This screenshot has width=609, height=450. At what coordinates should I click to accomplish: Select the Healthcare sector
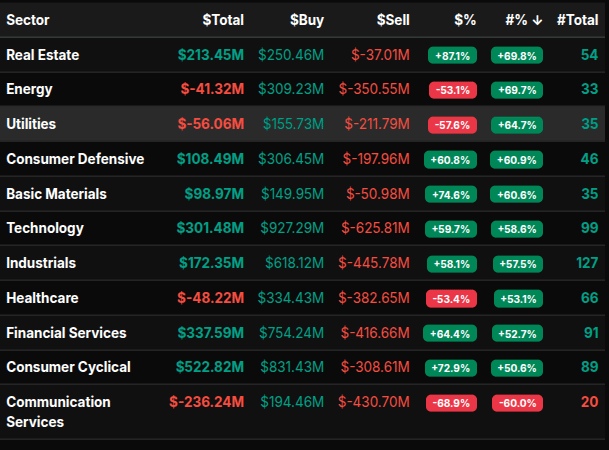[x=42, y=298]
